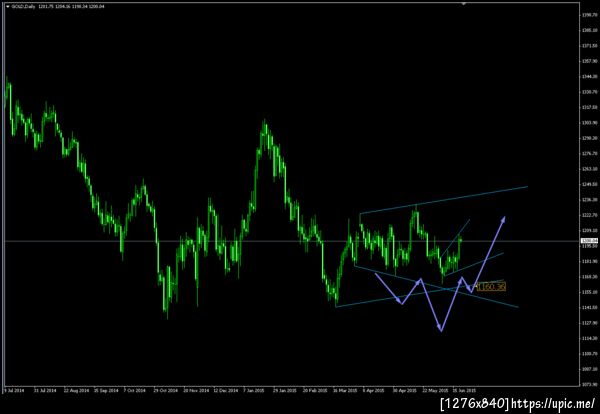The image size is (600, 414).
Task: Click the 1276.70 price scale label
Action: pyautogui.click(x=590, y=153)
